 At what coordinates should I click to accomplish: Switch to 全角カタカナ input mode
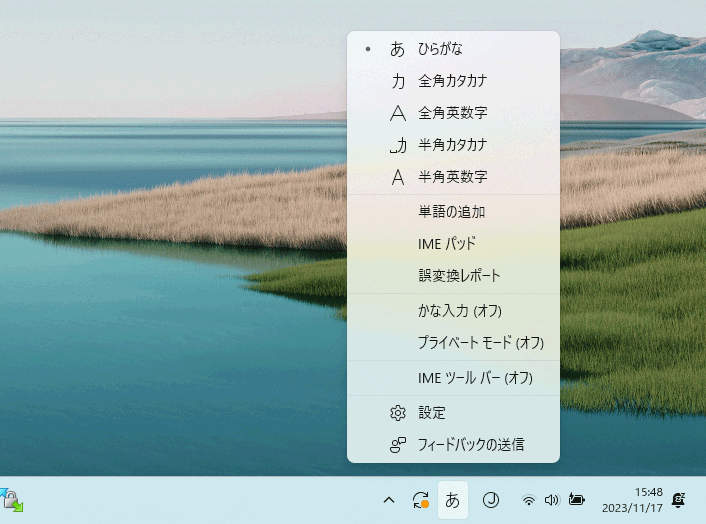click(x=452, y=80)
